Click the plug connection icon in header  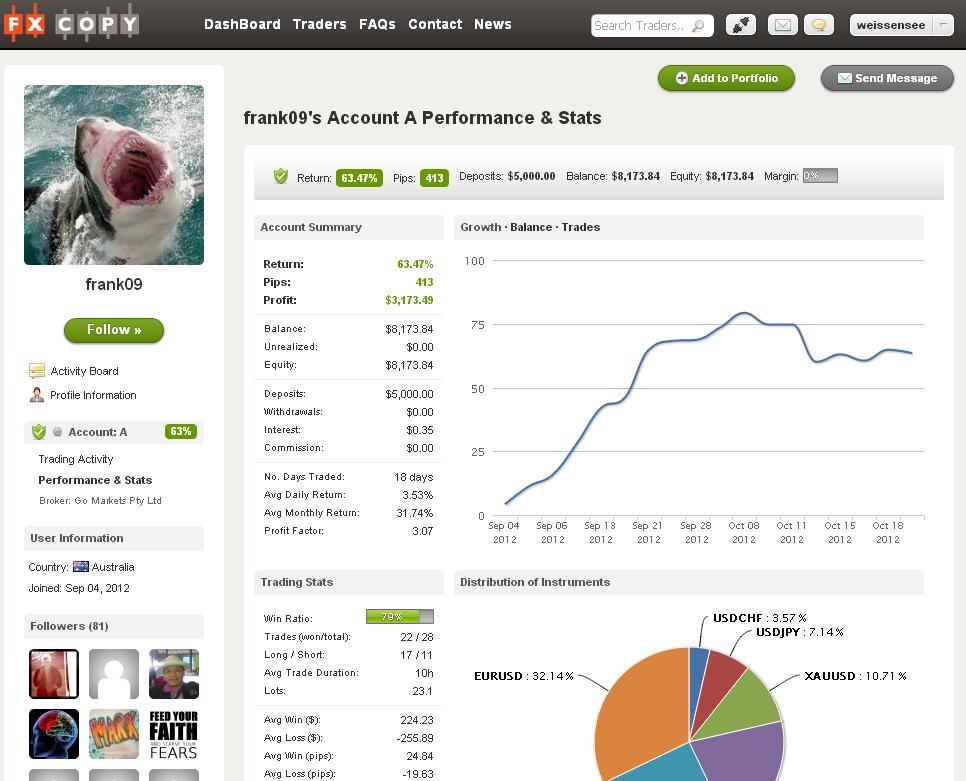[x=741, y=25]
